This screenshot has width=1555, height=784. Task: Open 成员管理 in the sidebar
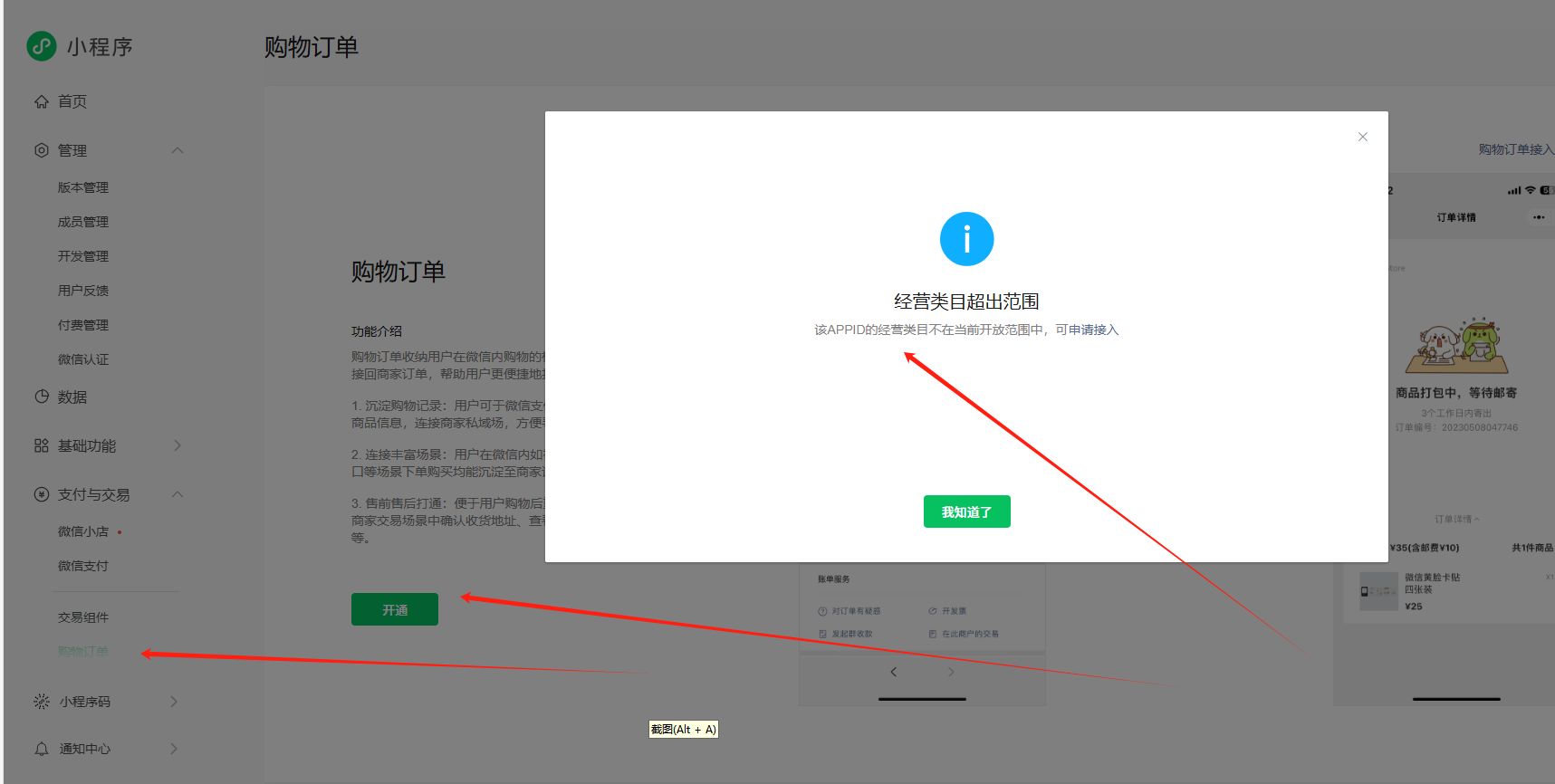click(x=83, y=222)
